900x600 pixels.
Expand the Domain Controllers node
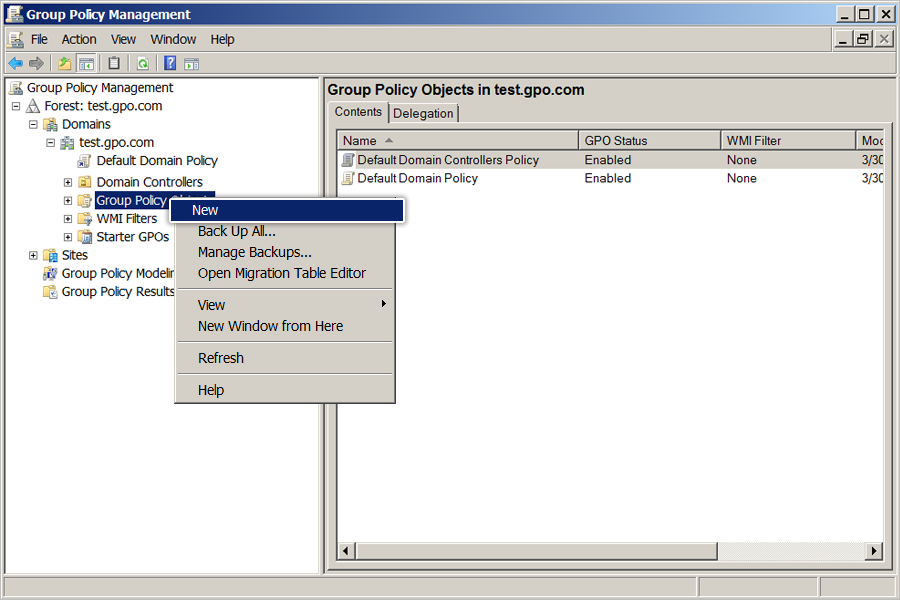[x=68, y=182]
